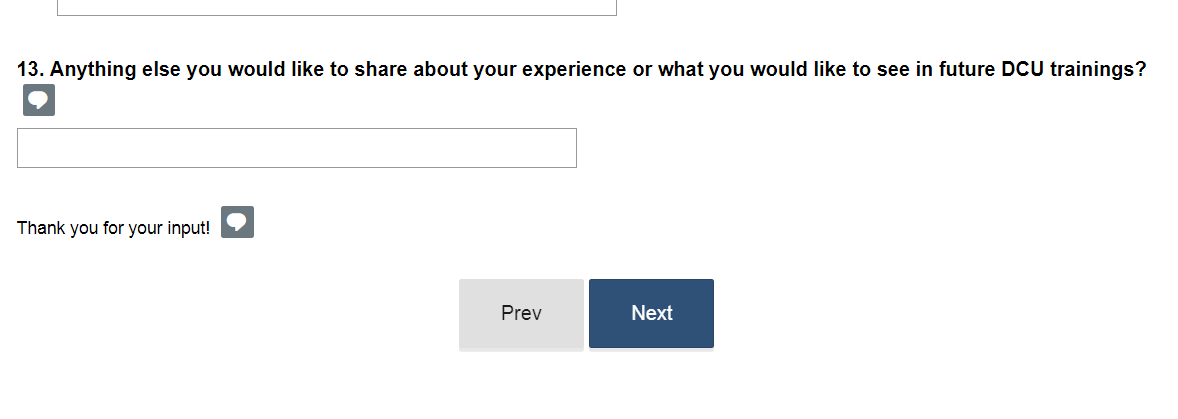
Task: Tap the speech bubble after the thank-you note
Action: pos(237,222)
